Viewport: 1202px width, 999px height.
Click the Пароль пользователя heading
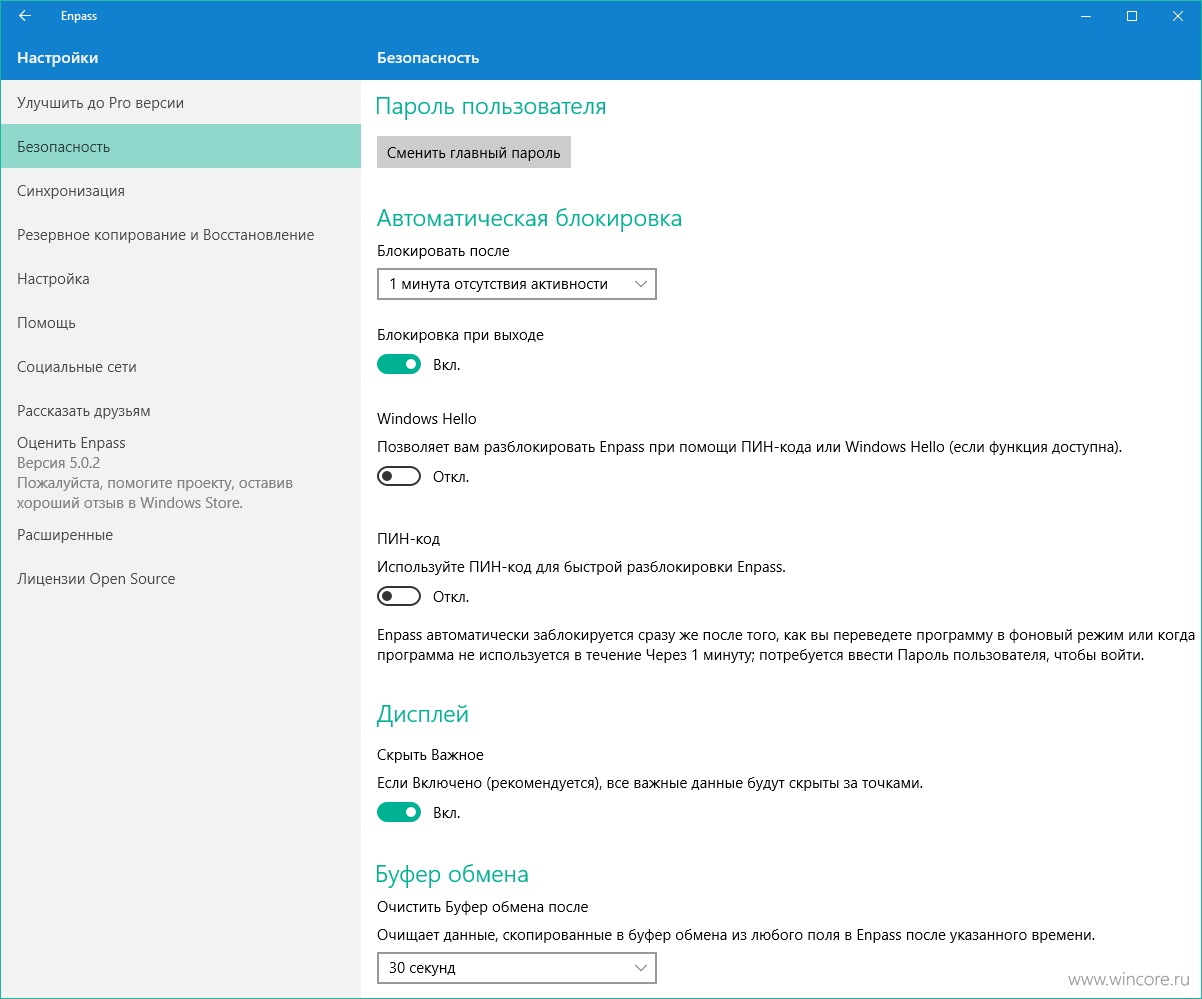click(x=491, y=106)
